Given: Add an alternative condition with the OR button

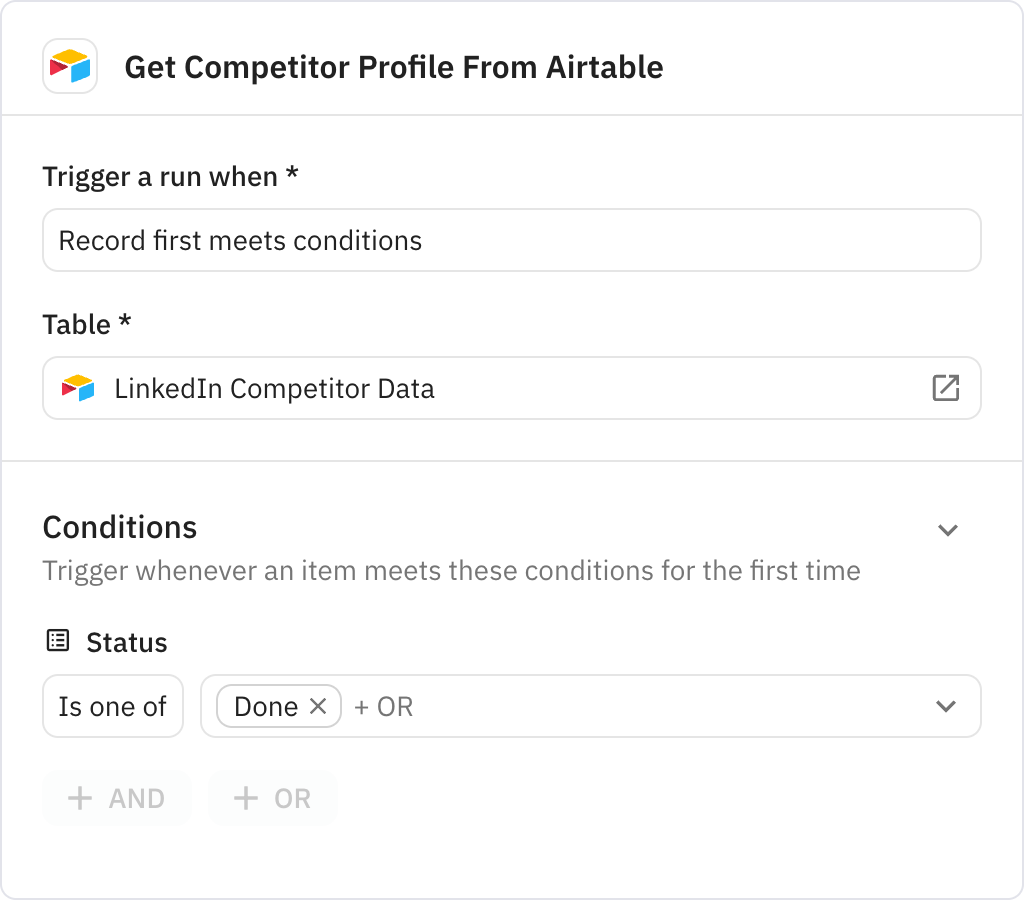Looking at the screenshot, I should [x=272, y=798].
